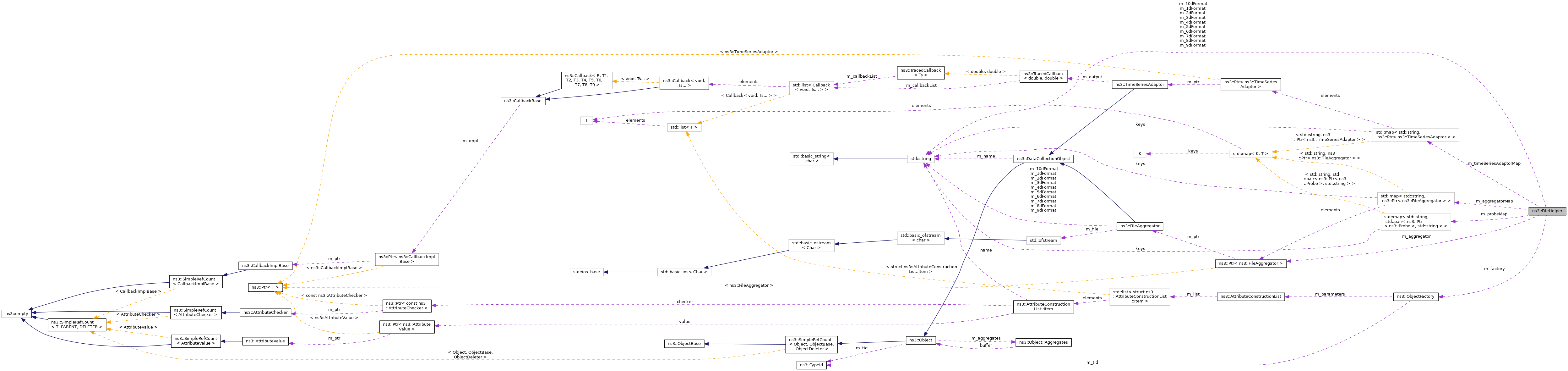Click the m_aggregates edge label

click(x=985, y=339)
